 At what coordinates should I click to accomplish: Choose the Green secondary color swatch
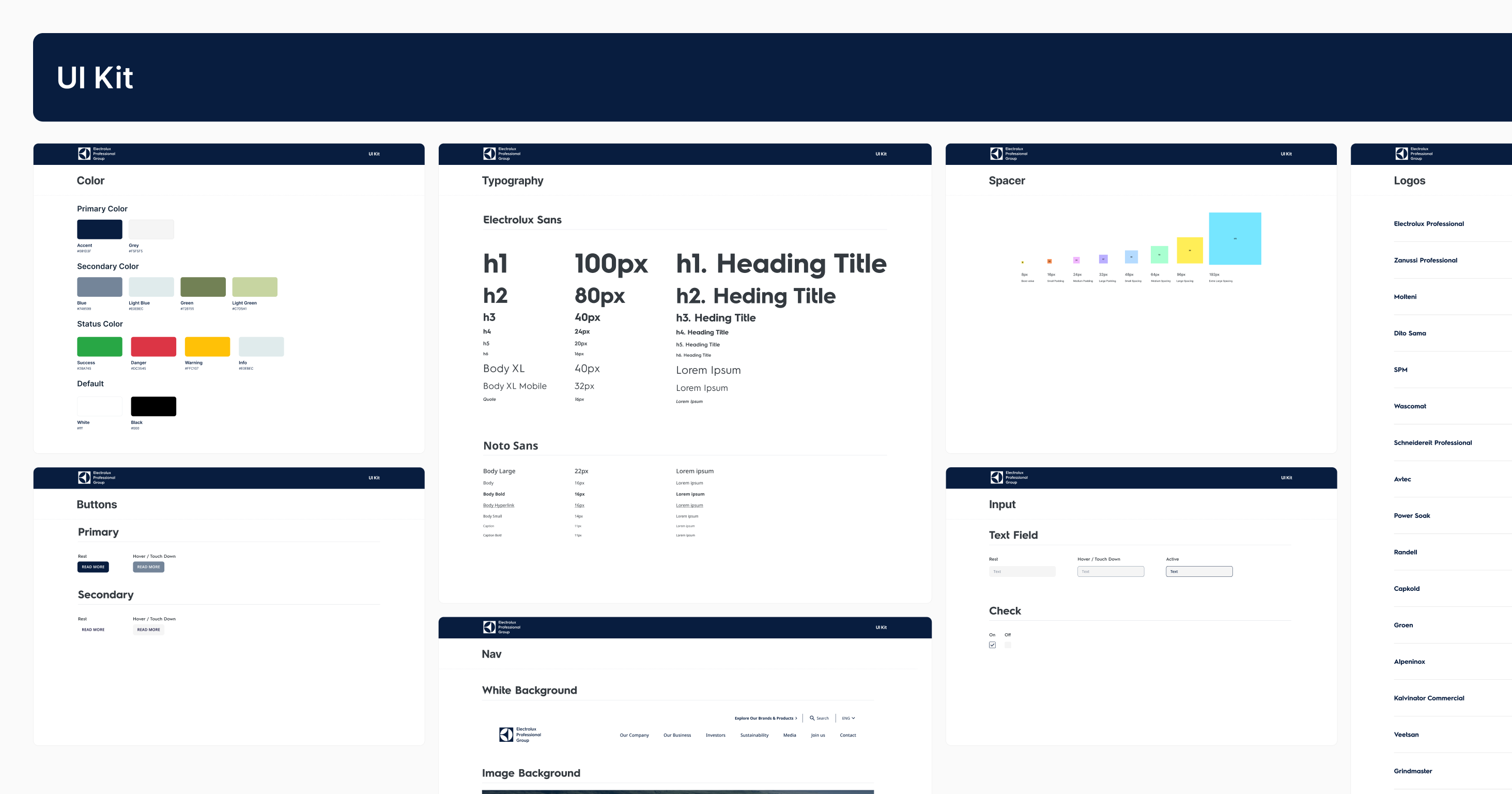pyautogui.click(x=203, y=286)
